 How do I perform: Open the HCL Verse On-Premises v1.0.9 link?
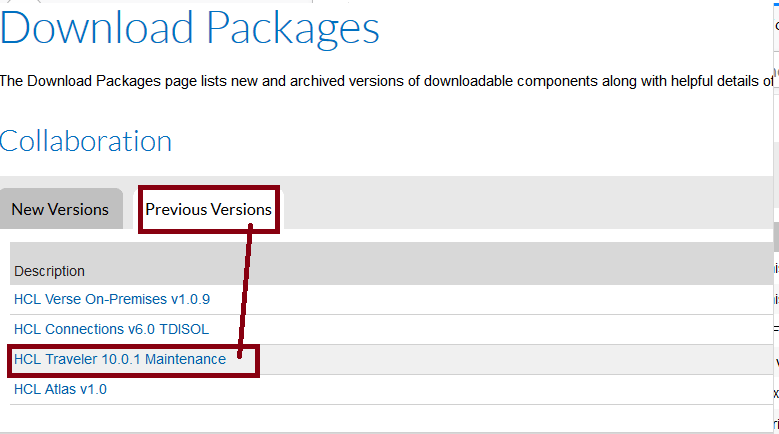pos(112,299)
